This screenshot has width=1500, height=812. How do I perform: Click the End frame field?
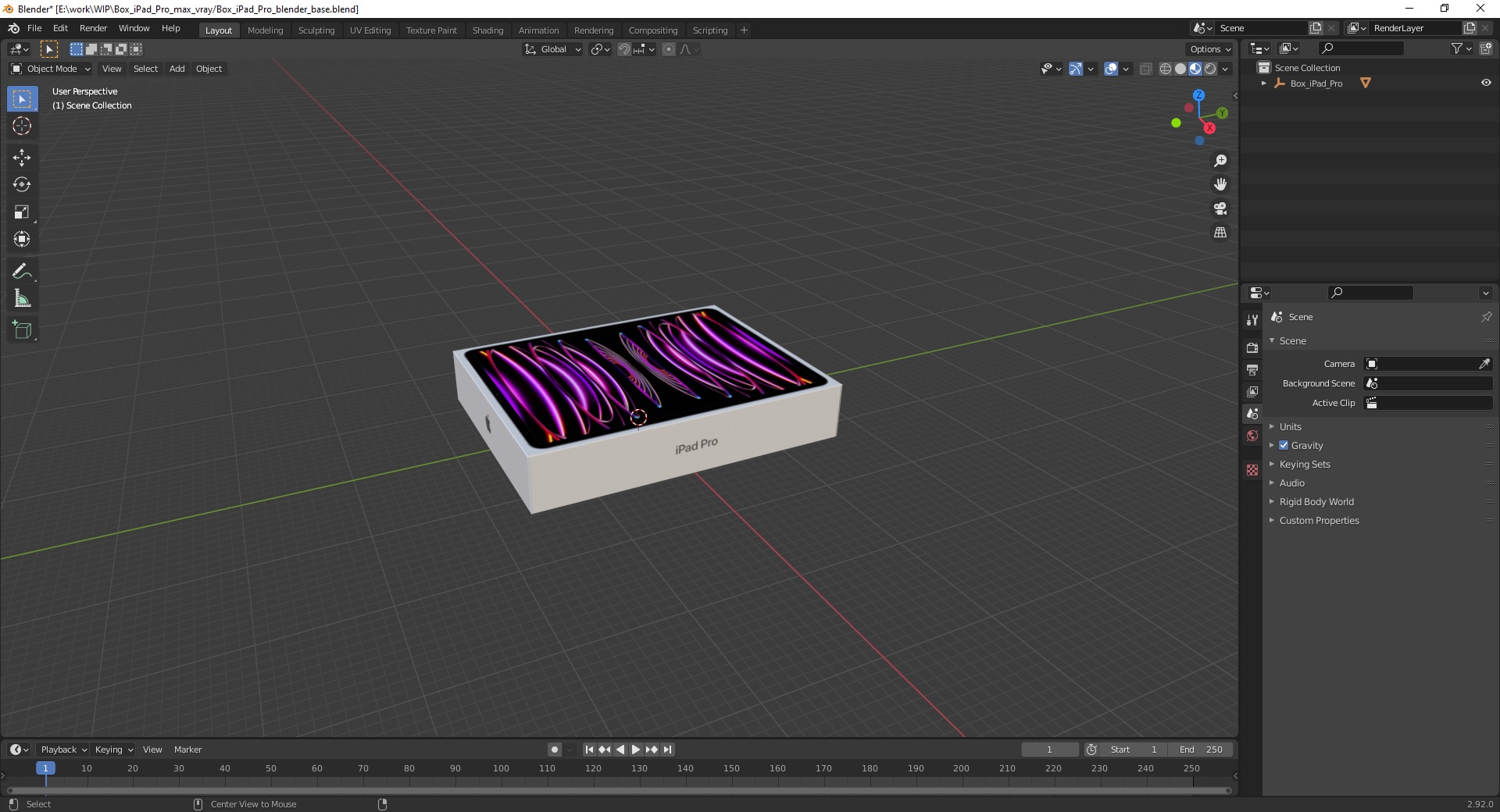point(1201,750)
